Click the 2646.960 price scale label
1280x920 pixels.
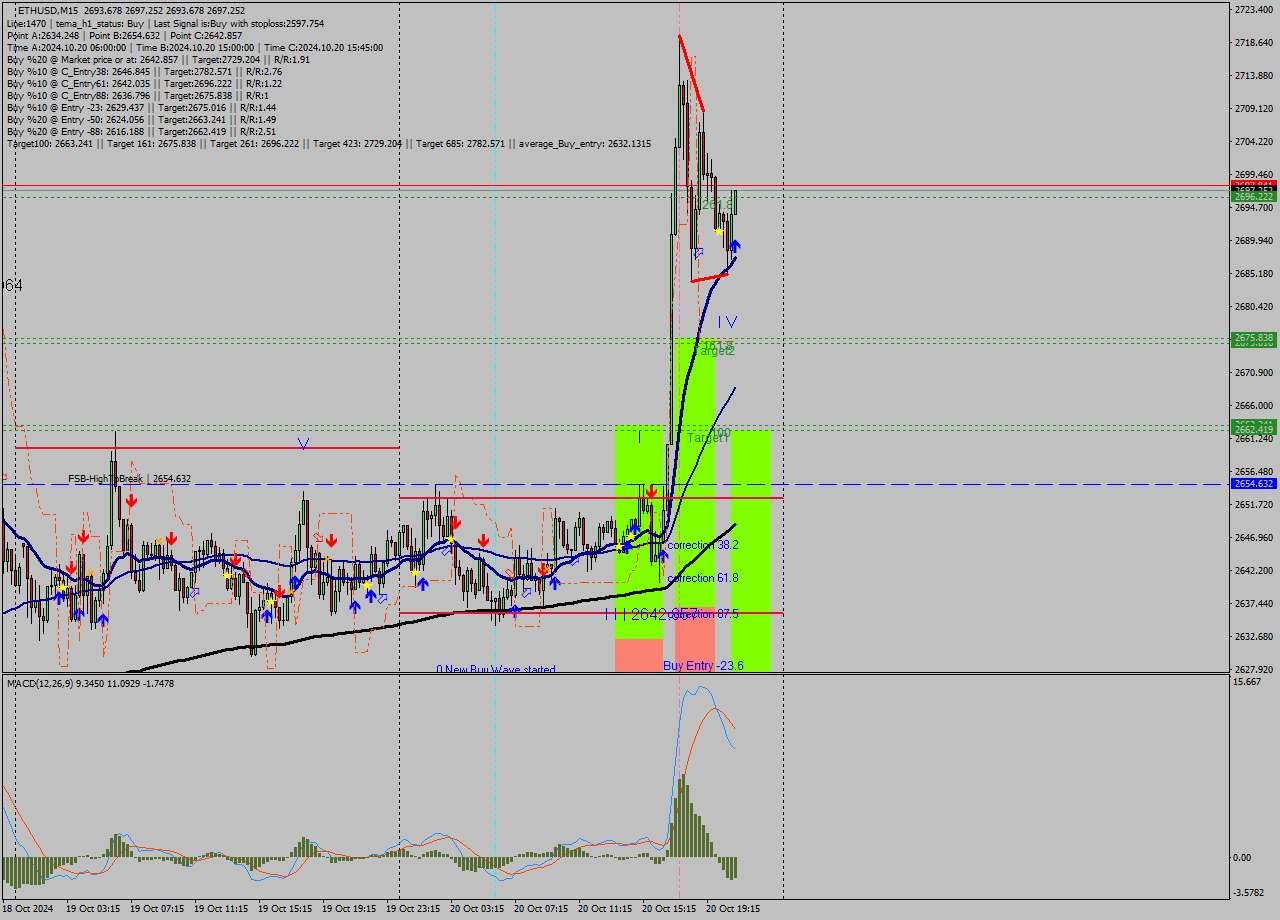point(1254,537)
